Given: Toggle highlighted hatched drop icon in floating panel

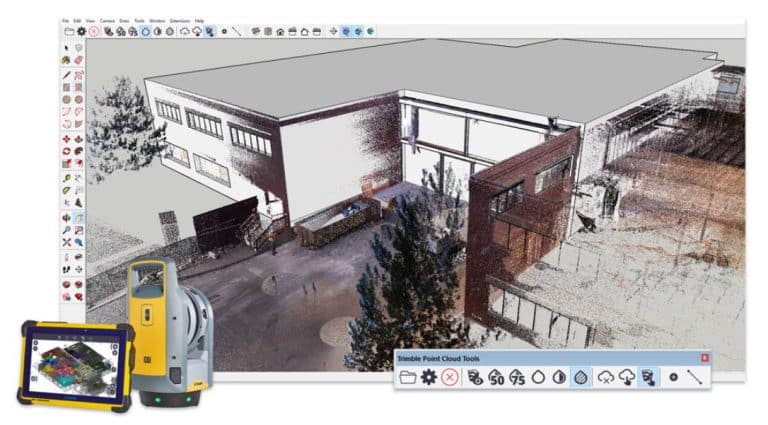Looking at the screenshot, I should pyautogui.click(x=580, y=378).
